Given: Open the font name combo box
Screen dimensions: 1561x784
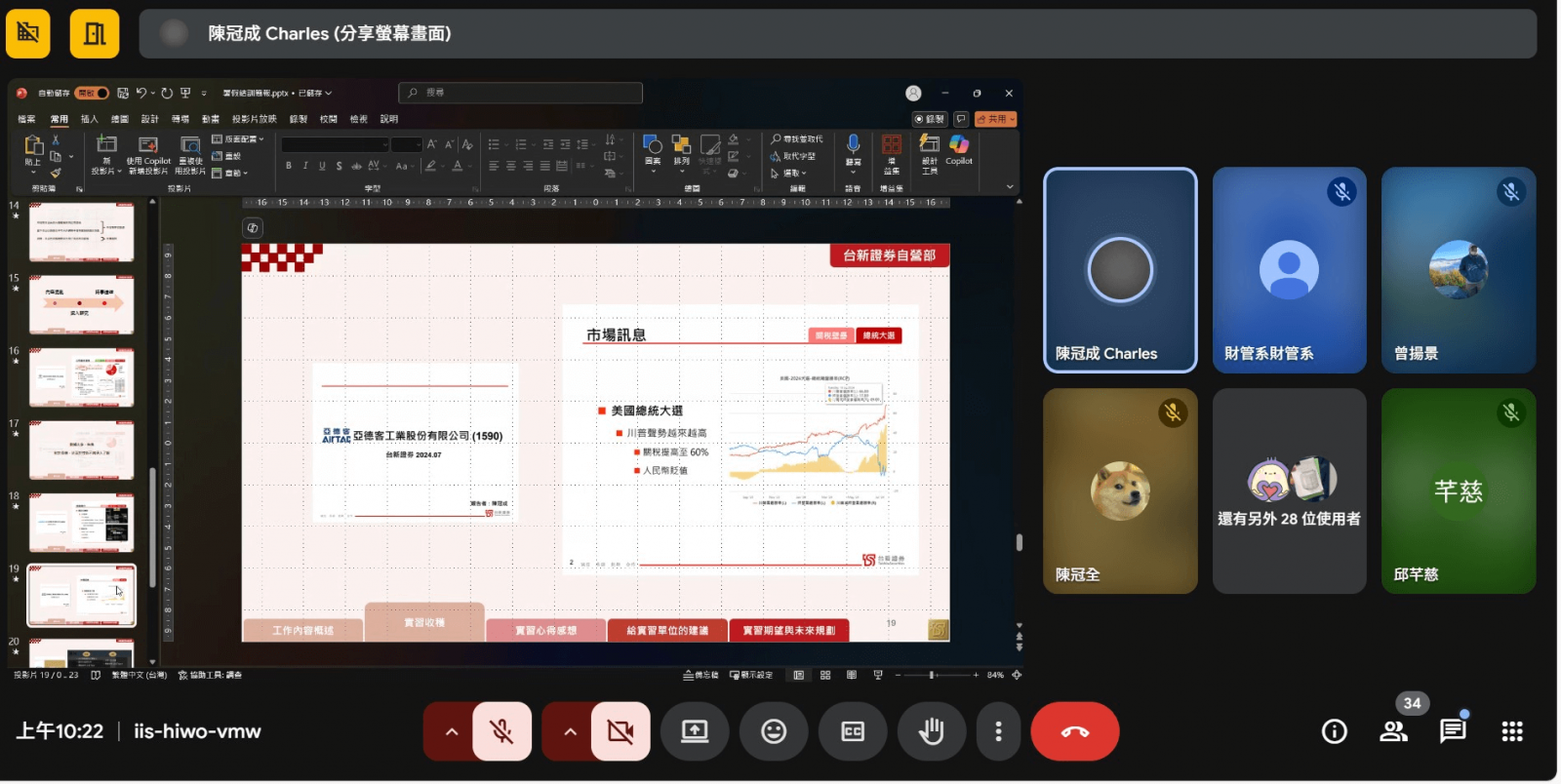Looking at the screenshot, I should click(x=336, y=144).
